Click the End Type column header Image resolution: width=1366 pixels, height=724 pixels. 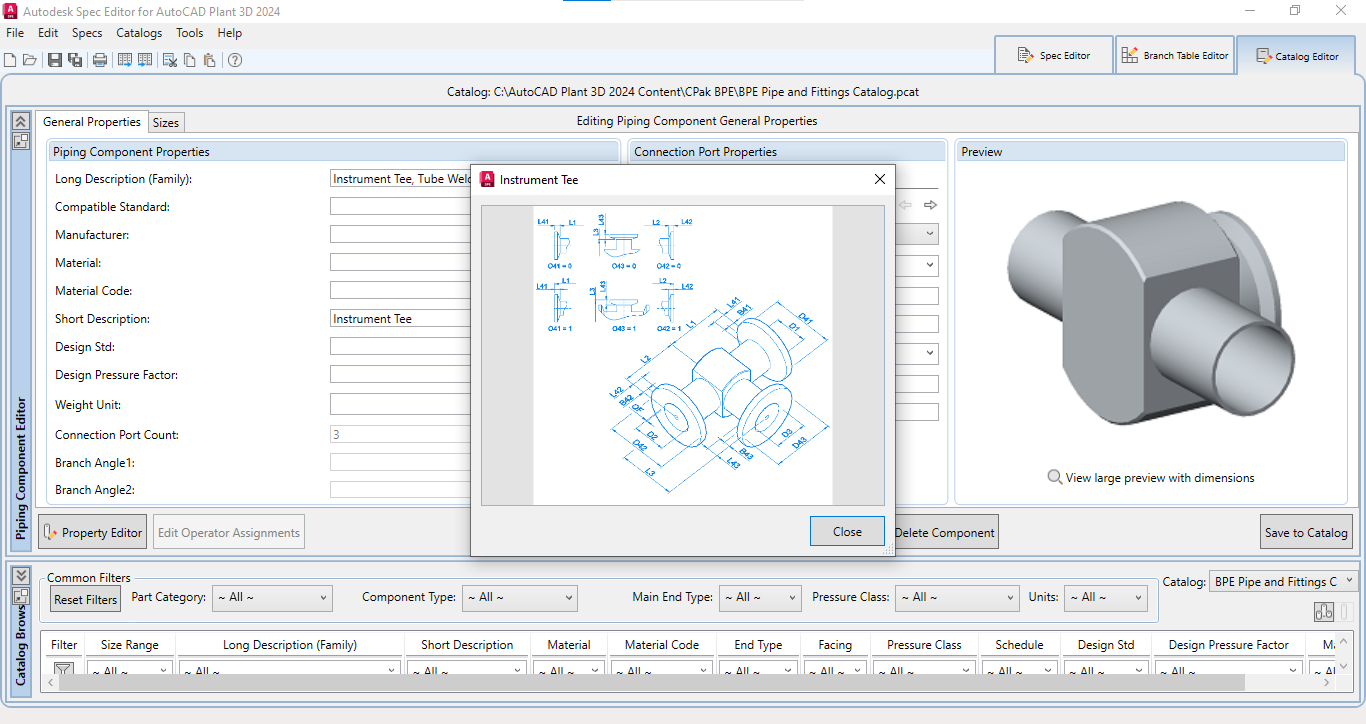758,645
